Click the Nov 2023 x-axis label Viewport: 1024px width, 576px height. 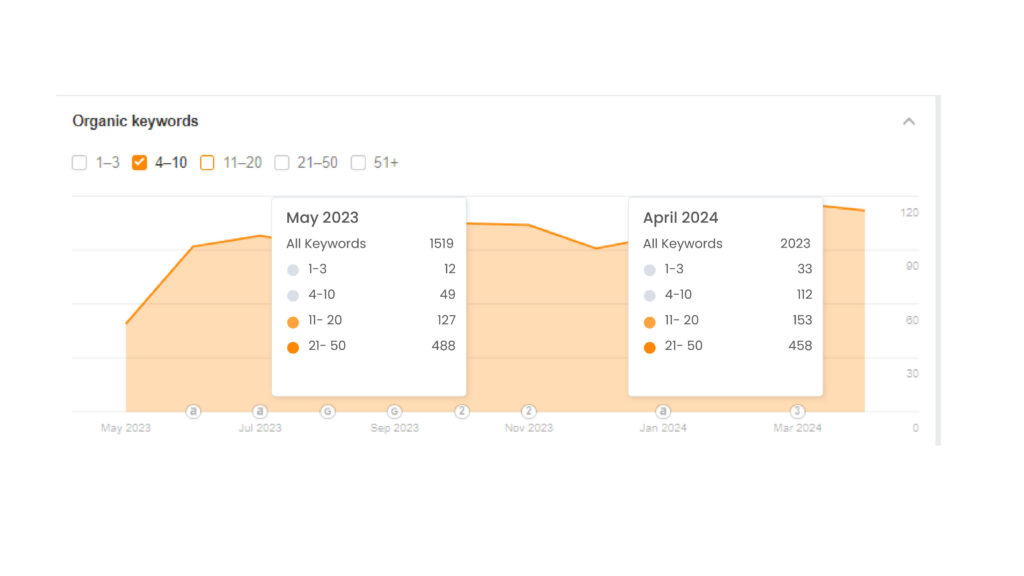[528, 428]
